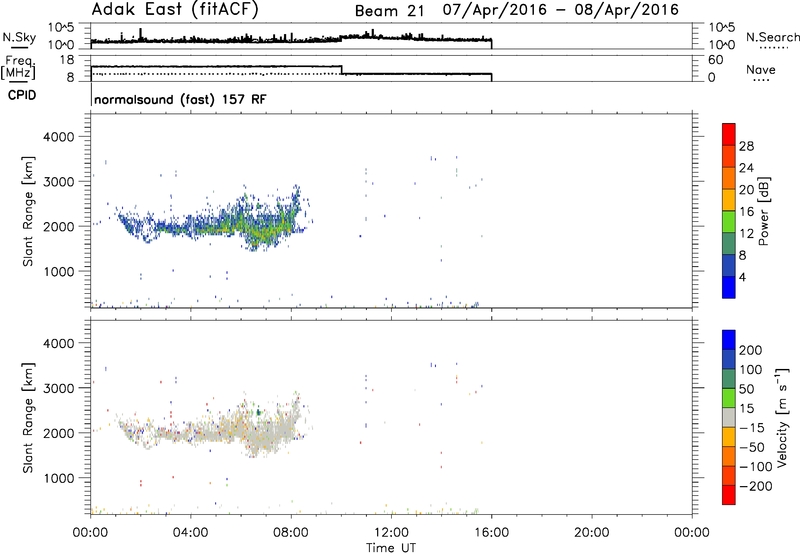Click the 3000 tick on the power panel axis
The width and height of the screenshot is (800, 554).
[x=59, y=182]
